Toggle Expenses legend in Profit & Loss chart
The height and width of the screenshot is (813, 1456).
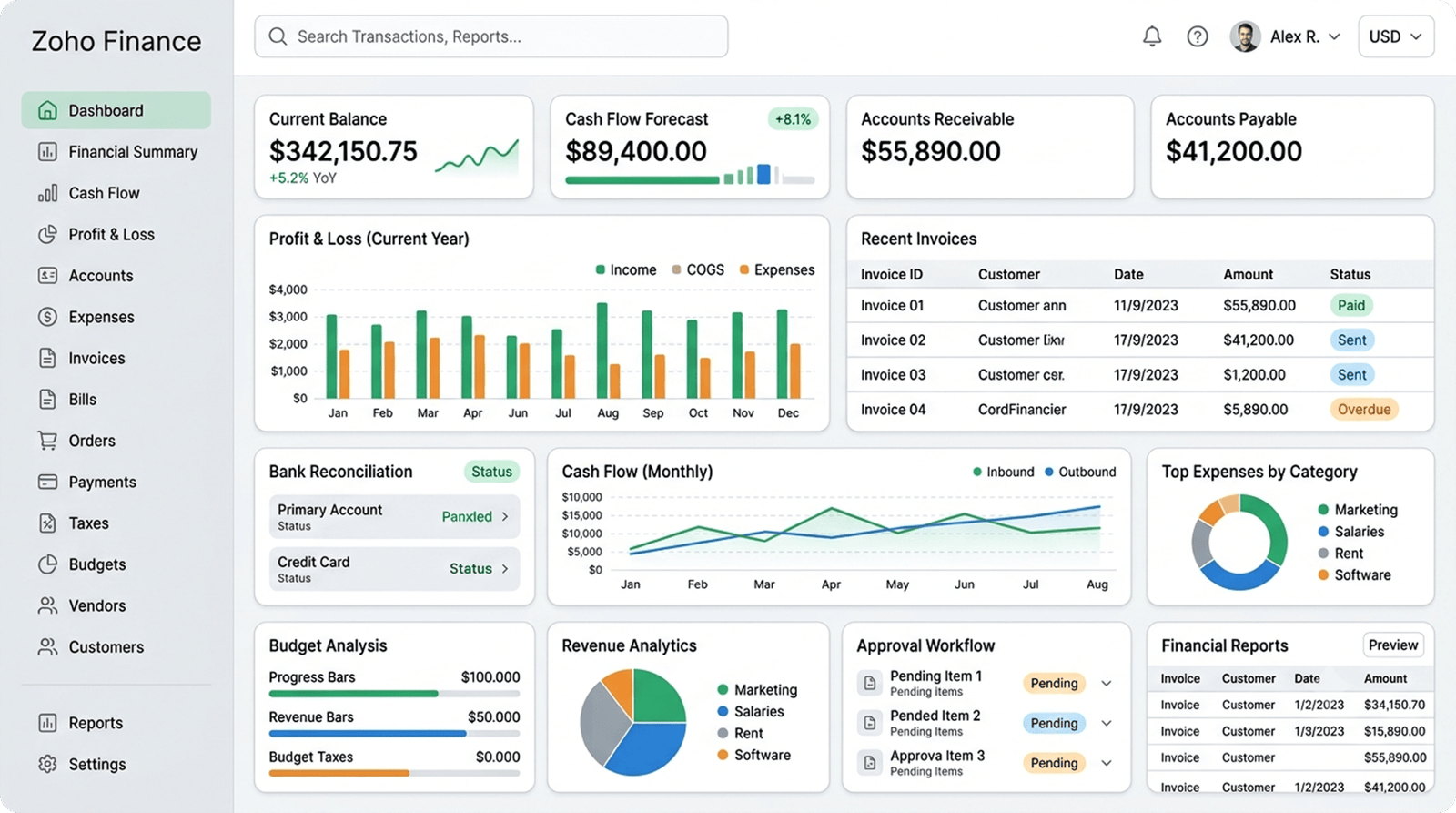[777, 269]
